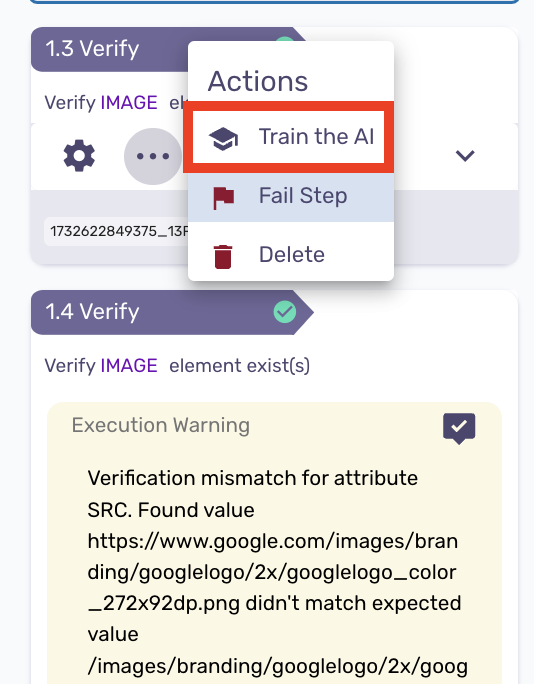Open the 1.4 Verify step header
534x684 pixels.
(172, 312)
